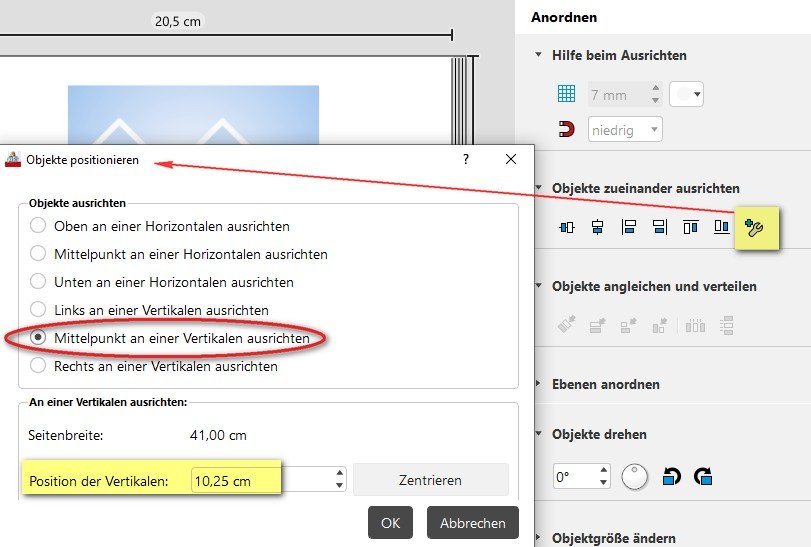Collapse the Hilfe beim Ausrichten section
811x547 pixels.
(538, 54)
